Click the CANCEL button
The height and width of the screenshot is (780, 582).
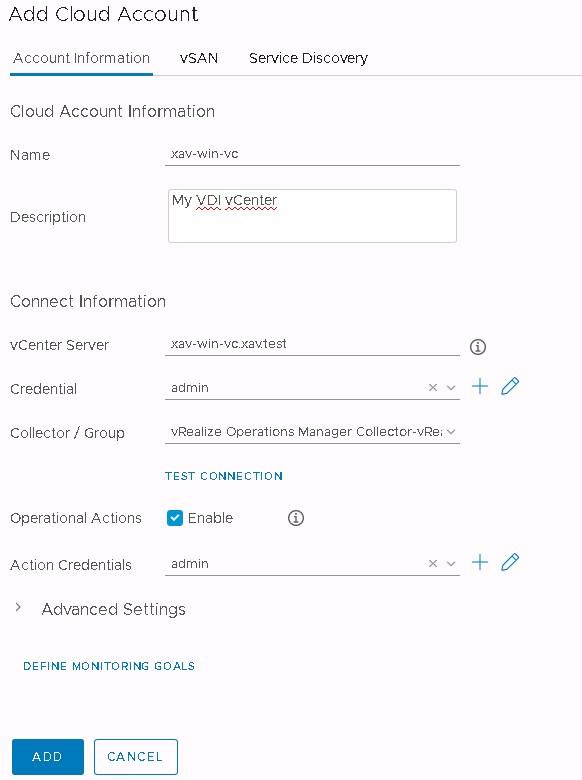135,757
